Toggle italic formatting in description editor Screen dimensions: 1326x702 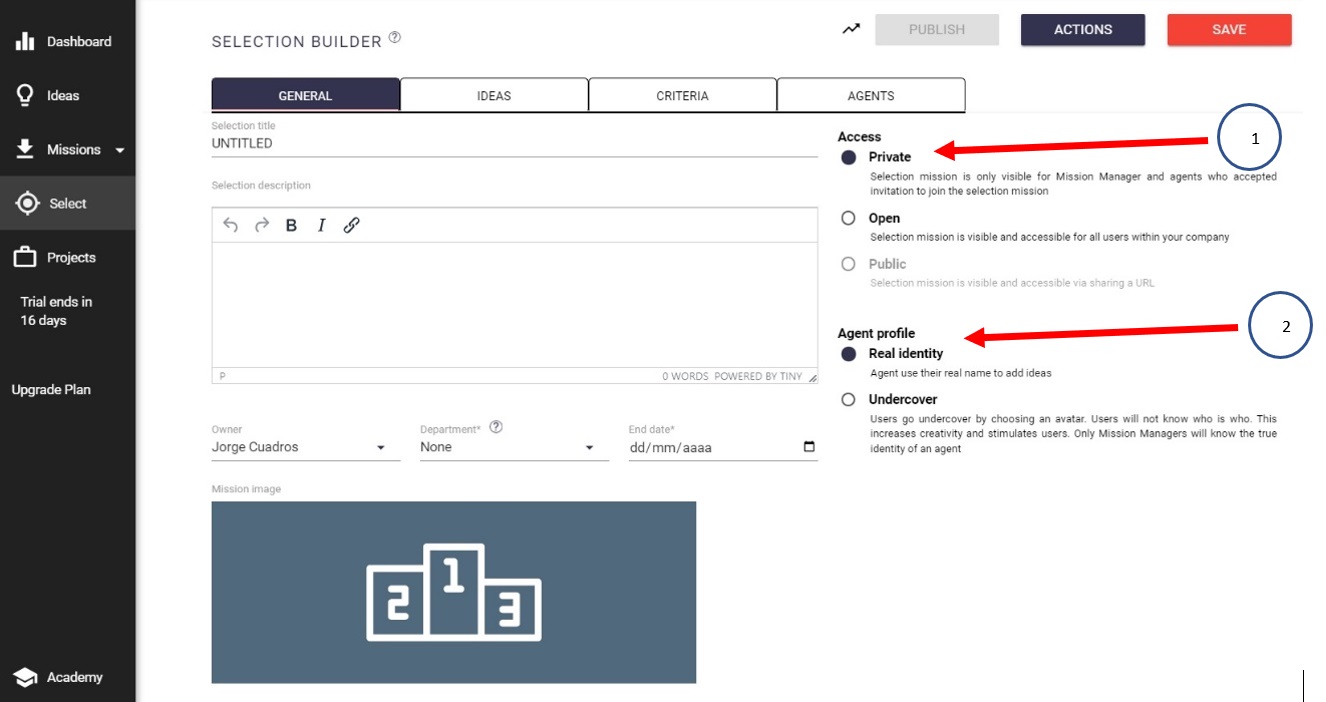pos(321,225)
